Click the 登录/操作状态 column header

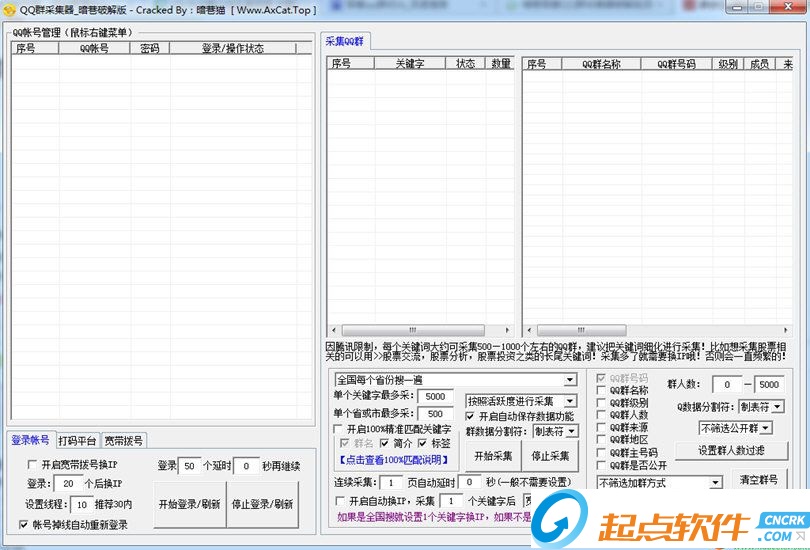coord(232,48)
